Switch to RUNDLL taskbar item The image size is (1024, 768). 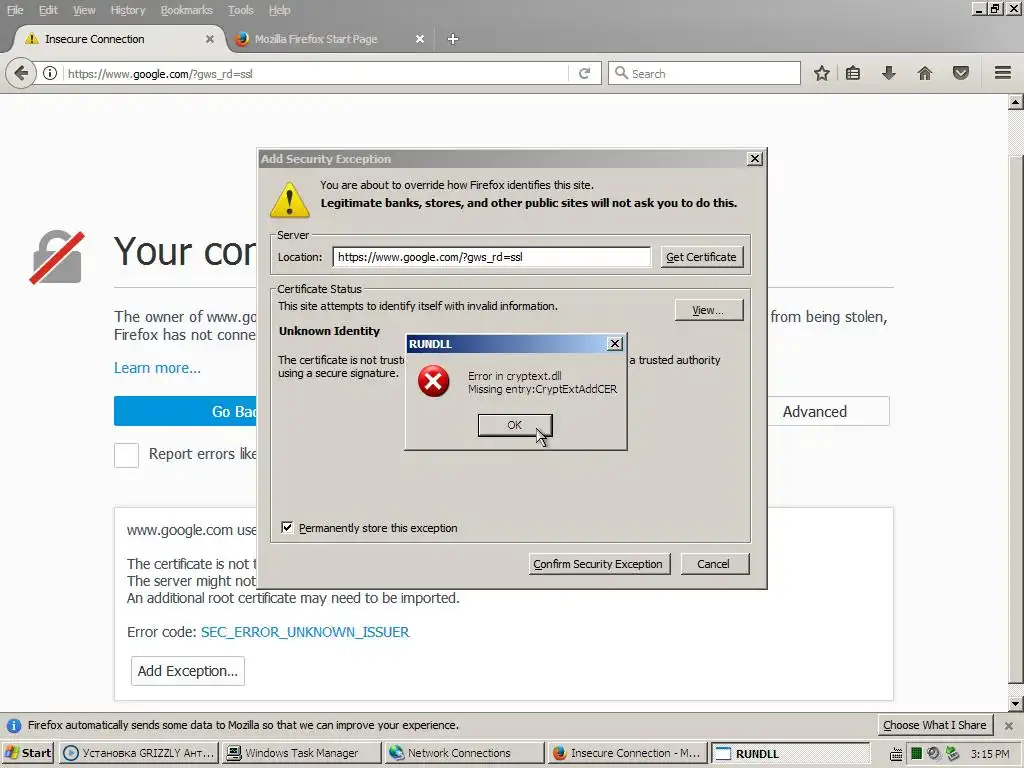click(x=790, y=753)
